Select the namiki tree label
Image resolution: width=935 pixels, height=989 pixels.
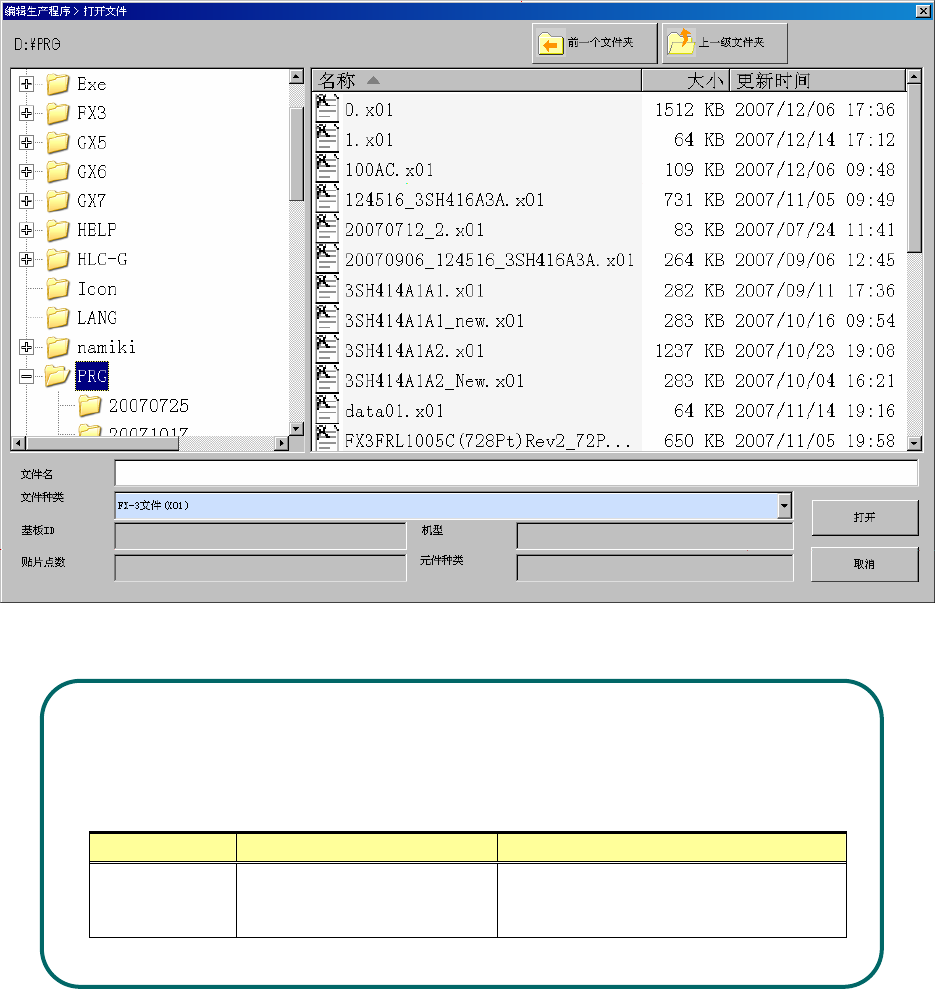coord(106,348)
